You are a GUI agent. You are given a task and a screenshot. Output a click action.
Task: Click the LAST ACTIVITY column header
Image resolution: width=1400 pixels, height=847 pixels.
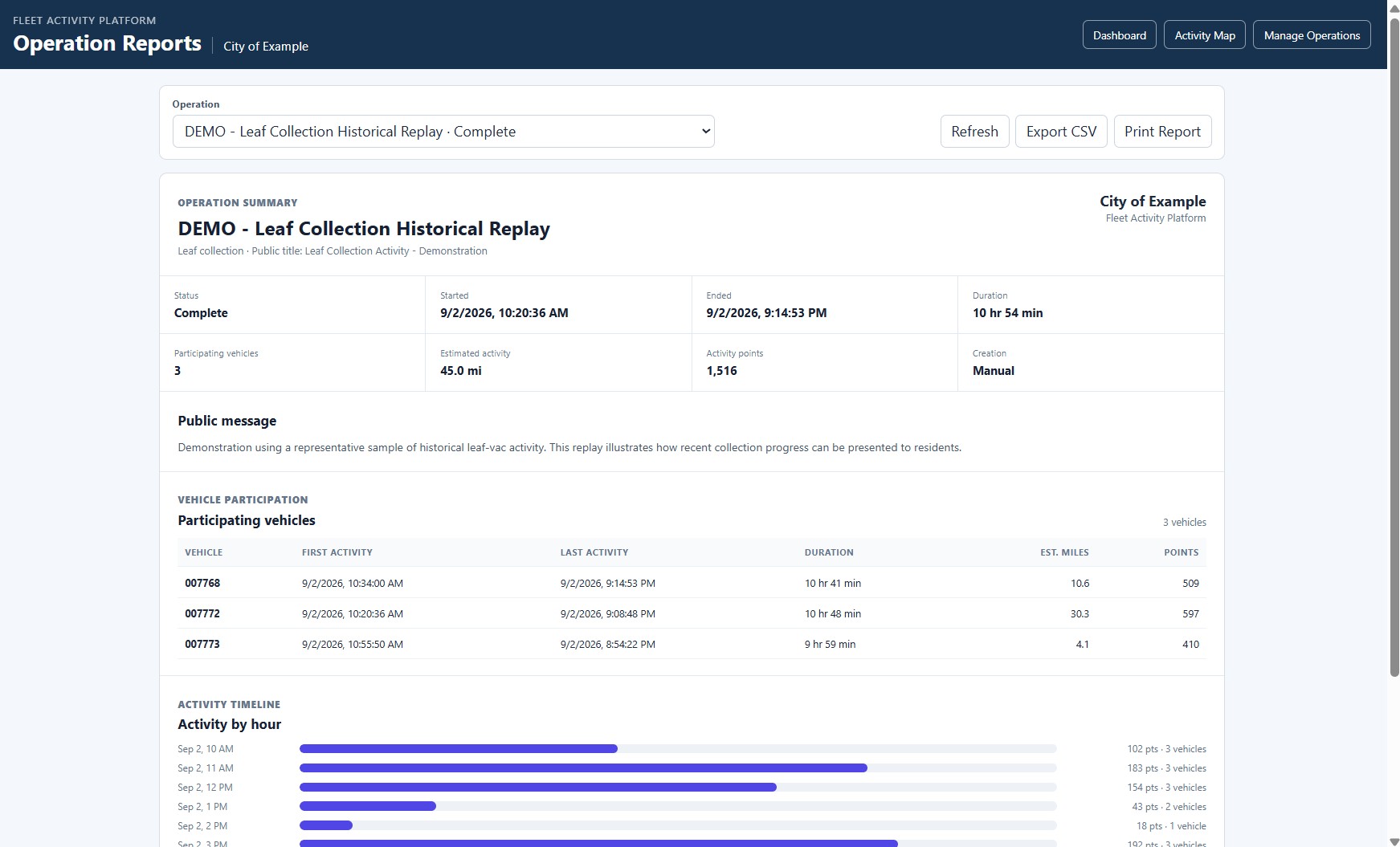click(594, 552)
